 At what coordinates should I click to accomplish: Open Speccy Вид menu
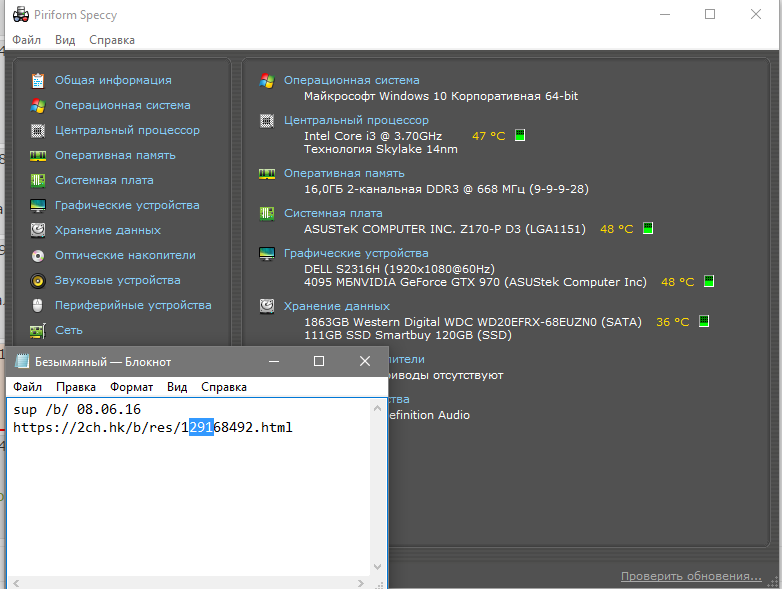[65, 40]
